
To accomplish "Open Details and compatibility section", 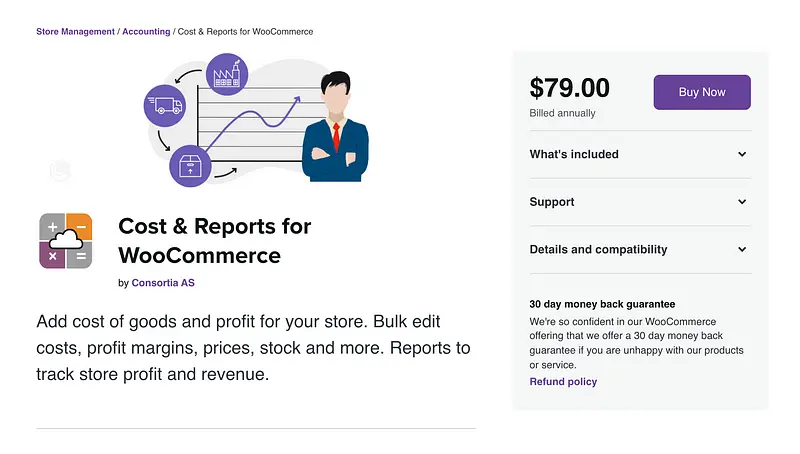I will (598, 250).
